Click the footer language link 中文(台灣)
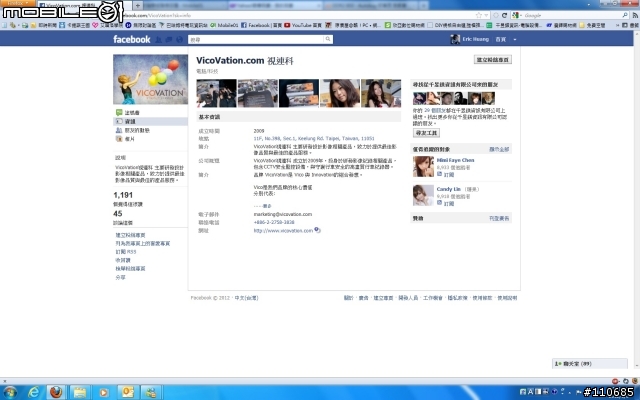This screenshot has width=640, height=400. (247, 298)
